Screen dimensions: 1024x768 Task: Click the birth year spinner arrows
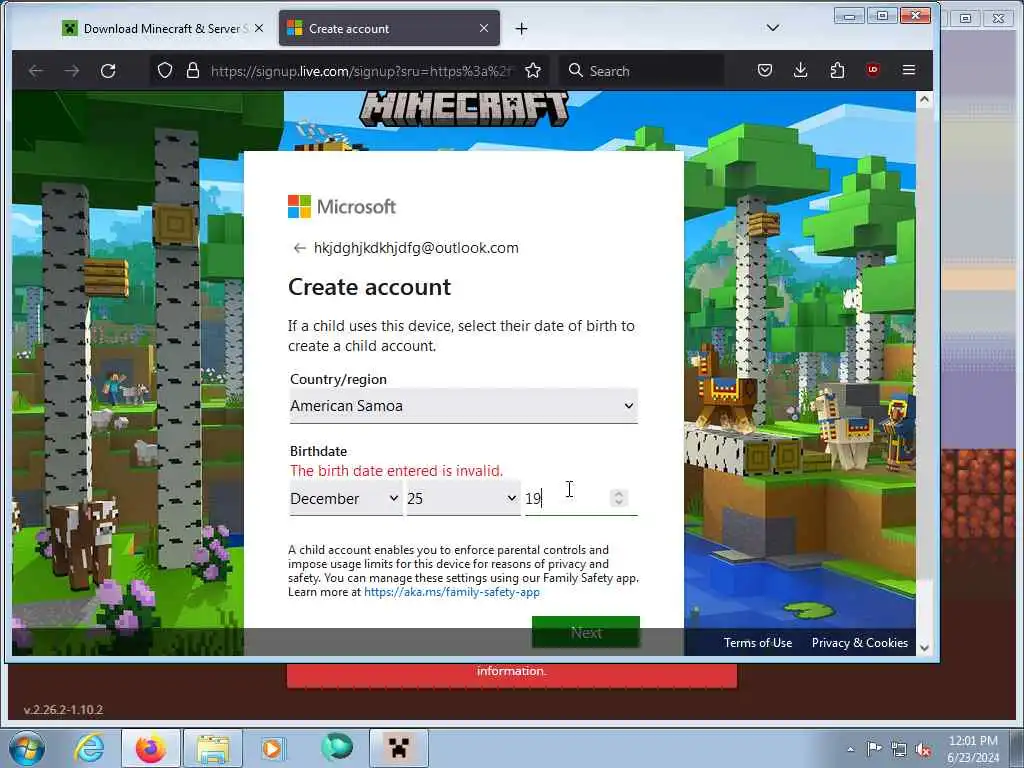pos(618,498)
